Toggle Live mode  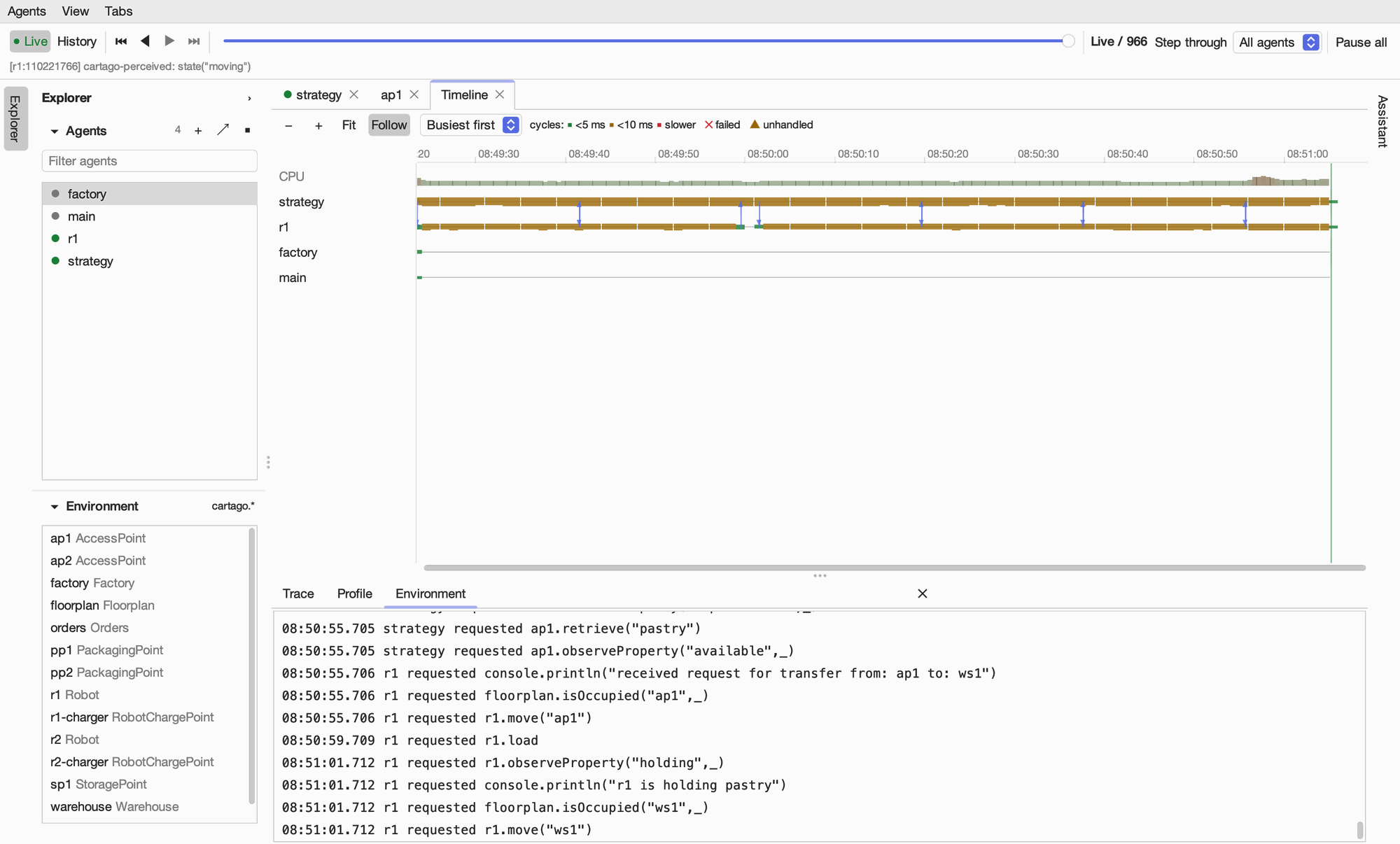click(31, 41)
